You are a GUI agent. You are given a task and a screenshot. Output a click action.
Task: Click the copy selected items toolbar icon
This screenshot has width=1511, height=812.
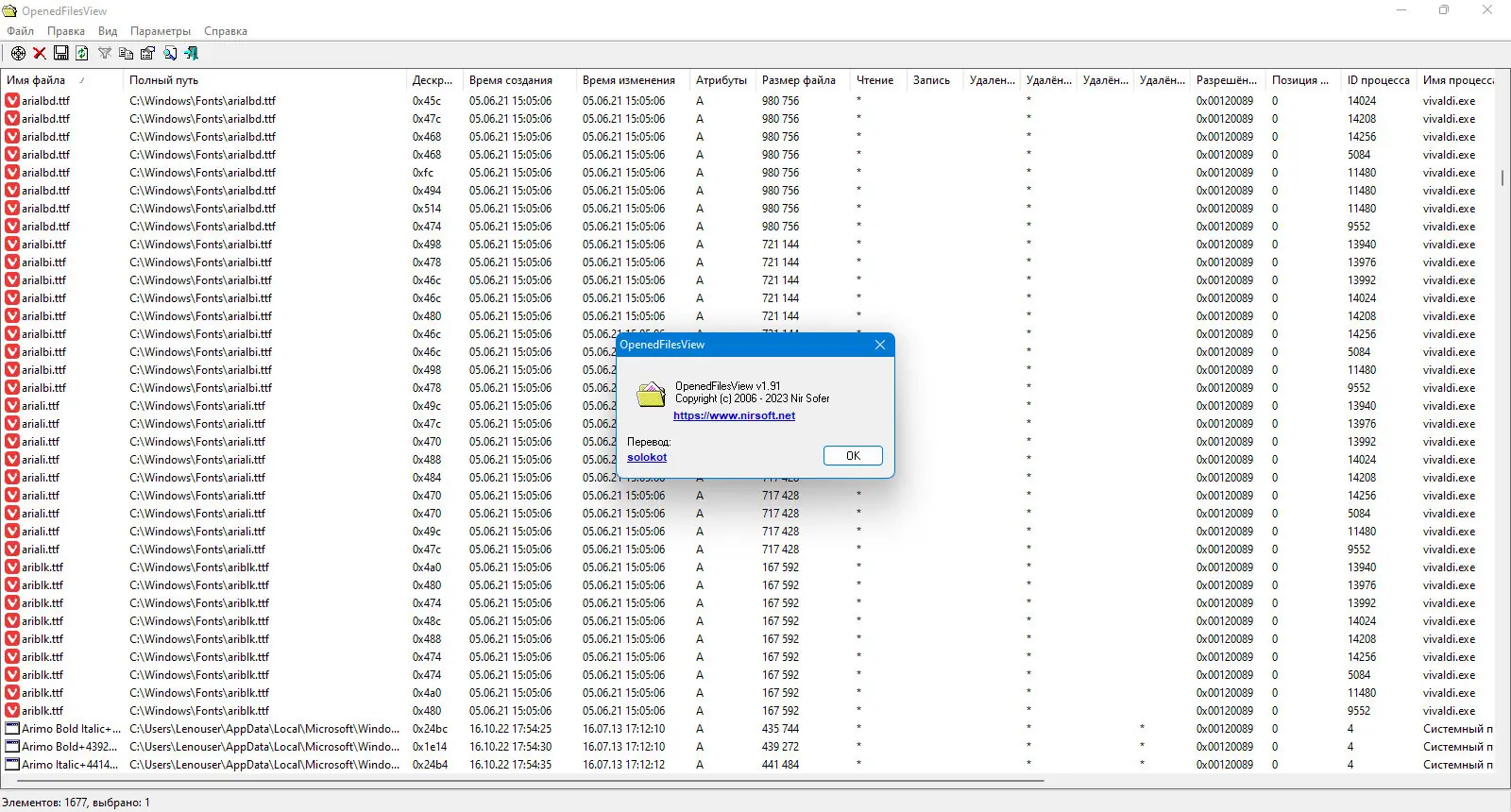coord(127,54)
